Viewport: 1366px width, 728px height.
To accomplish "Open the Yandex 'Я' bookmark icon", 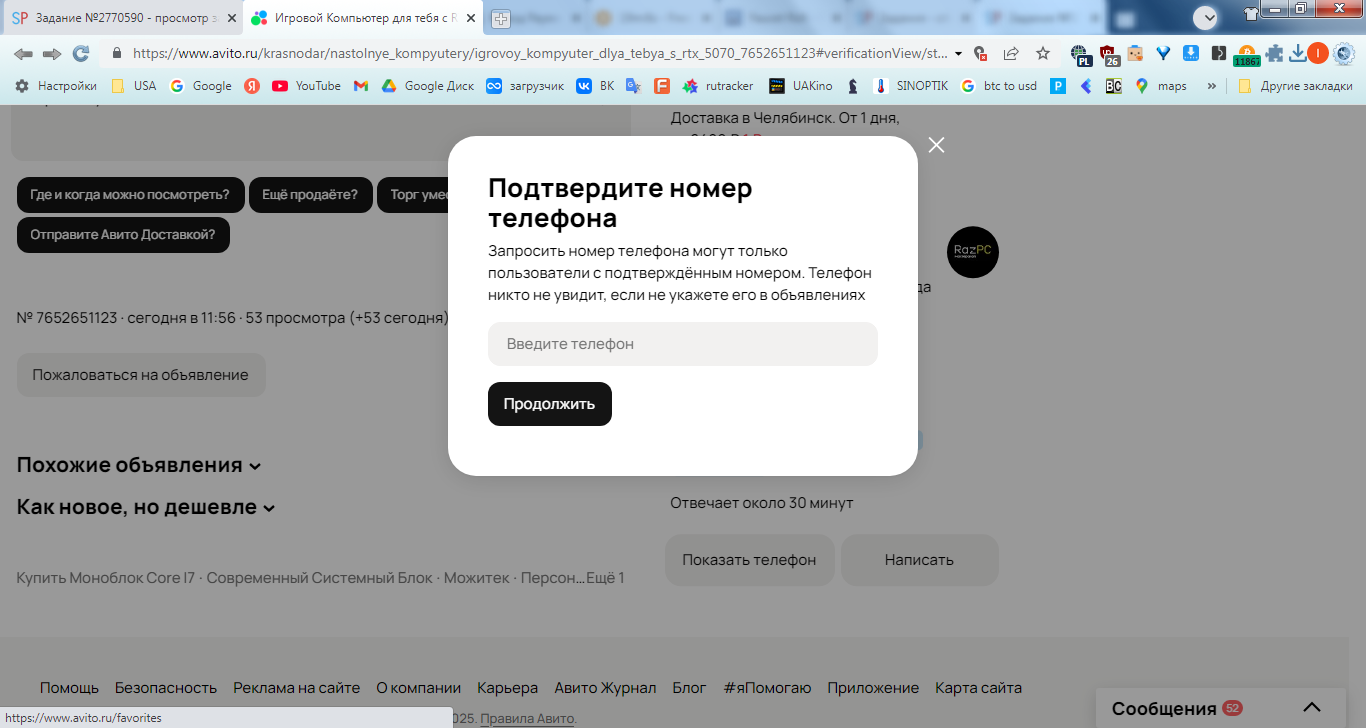I will click(252, 86).
